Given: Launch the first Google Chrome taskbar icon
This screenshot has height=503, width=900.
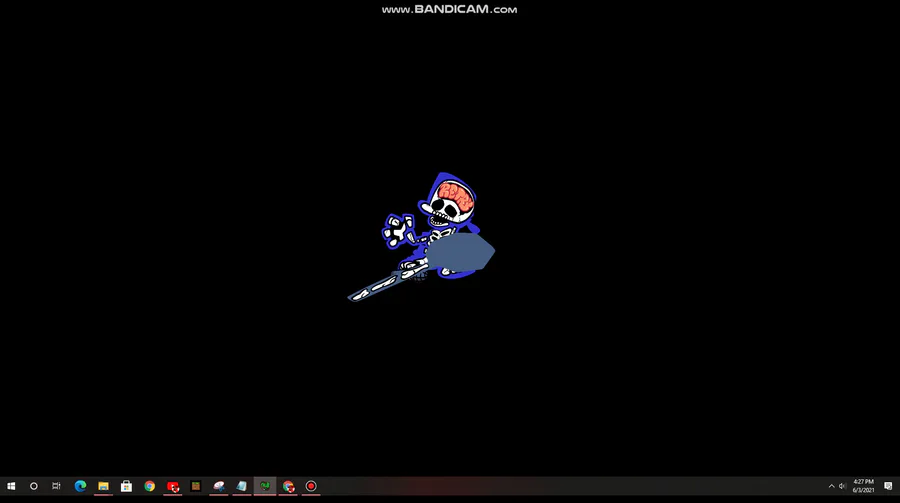Looking at the screenshot, I should [x=149, y=486].
